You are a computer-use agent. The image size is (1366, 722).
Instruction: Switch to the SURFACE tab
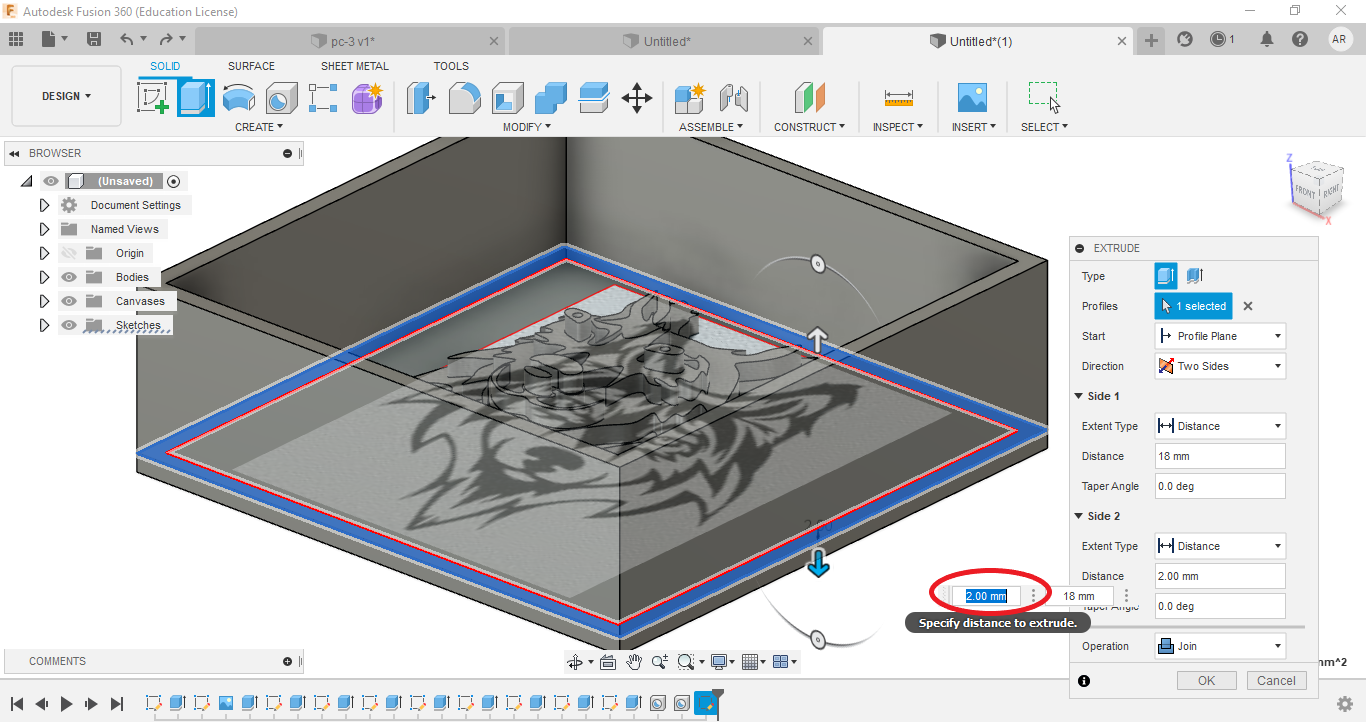coord(251,66)
